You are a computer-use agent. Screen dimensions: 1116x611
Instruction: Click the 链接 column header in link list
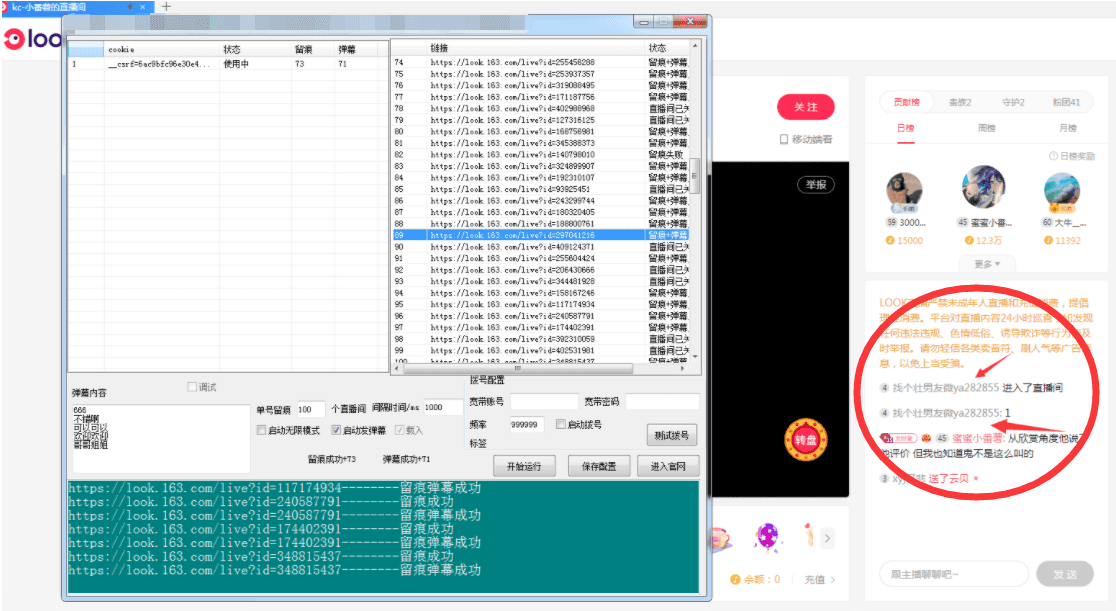tap(534, 48)
